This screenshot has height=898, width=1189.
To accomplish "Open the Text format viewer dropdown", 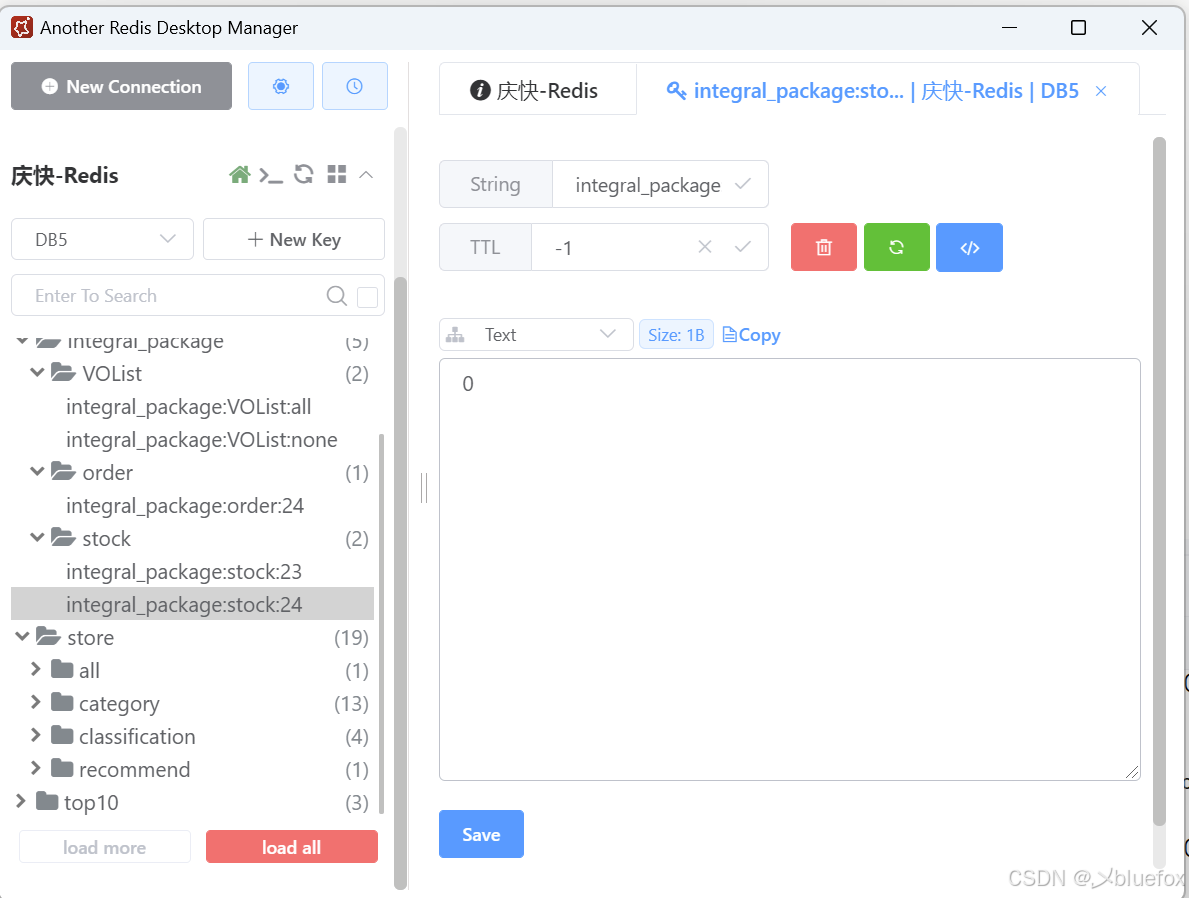I will coord(536,334).
